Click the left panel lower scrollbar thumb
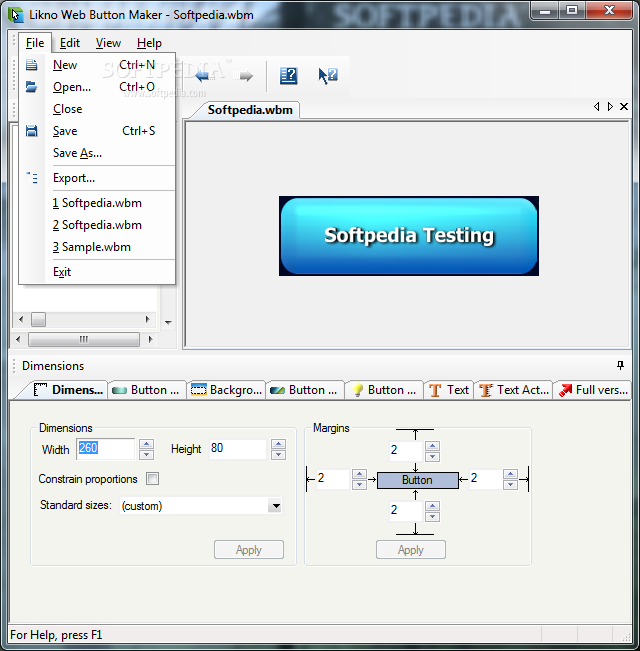Image resolution: width=640 pixels, height=651 pixels. [84, 339]
